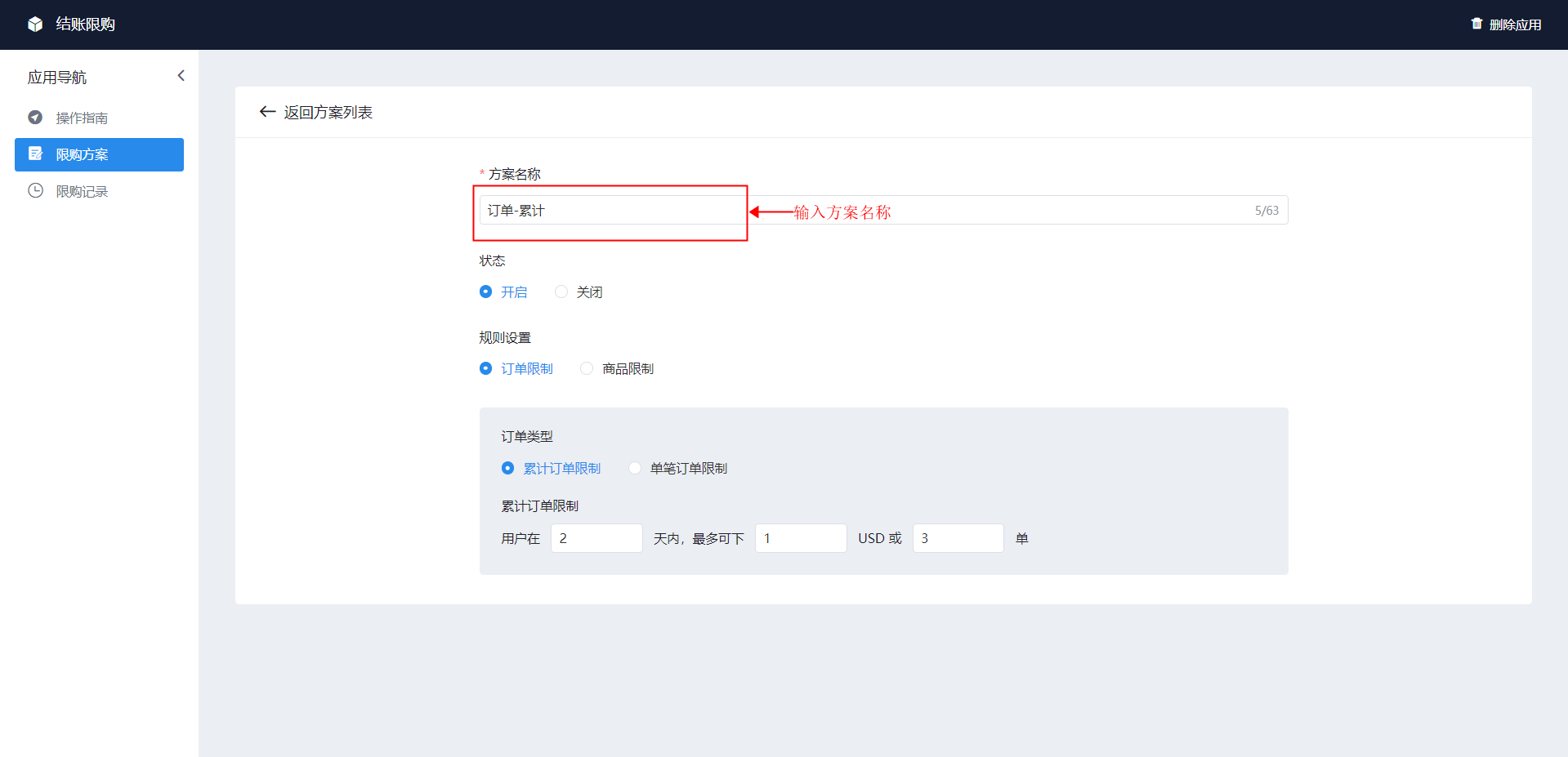This screenshot has width=1568, height=757.
Task: Choose the 商品限制 rule radio
Action: tap(586, 368)
